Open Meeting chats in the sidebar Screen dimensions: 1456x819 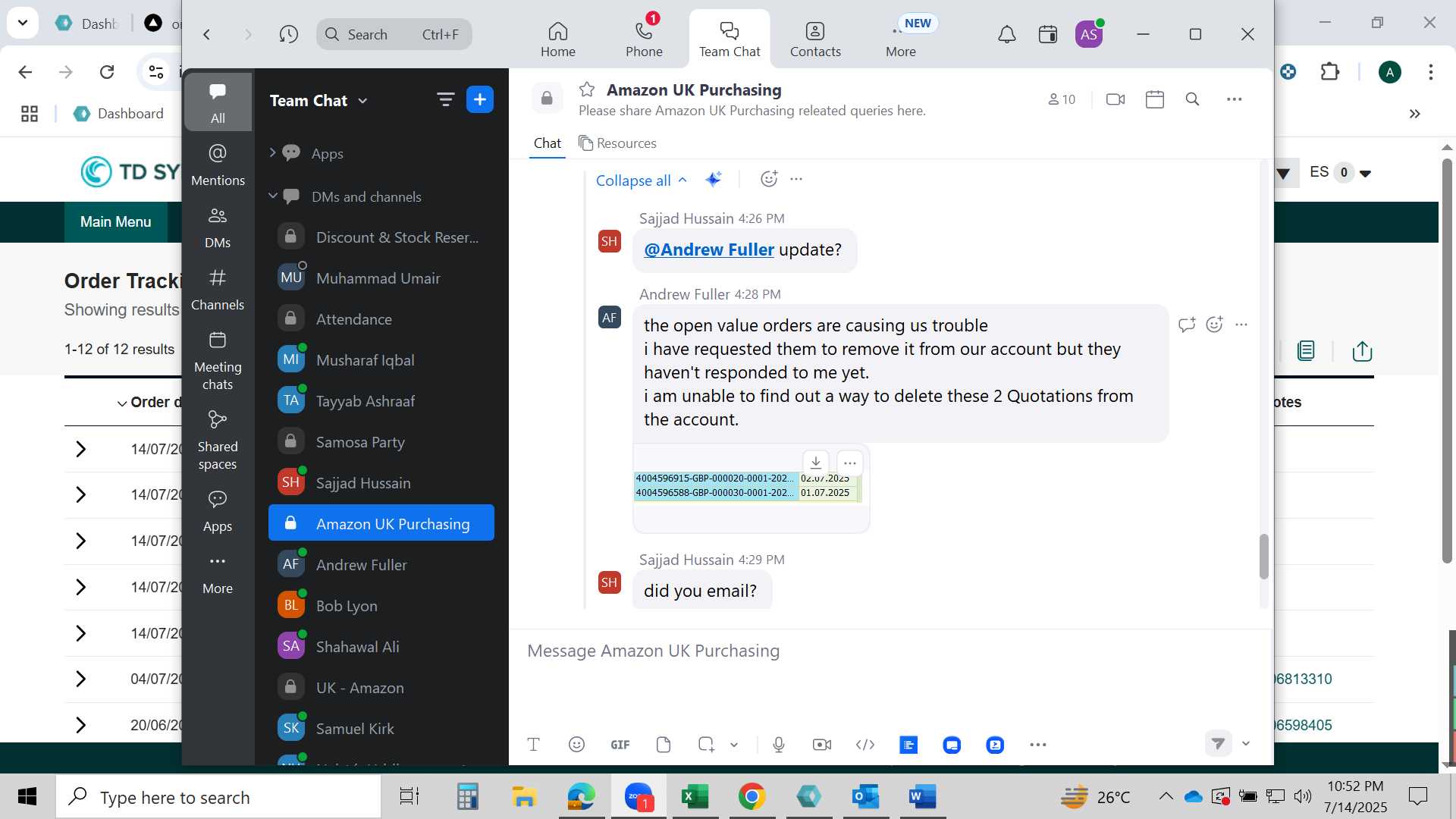point(218,360)
